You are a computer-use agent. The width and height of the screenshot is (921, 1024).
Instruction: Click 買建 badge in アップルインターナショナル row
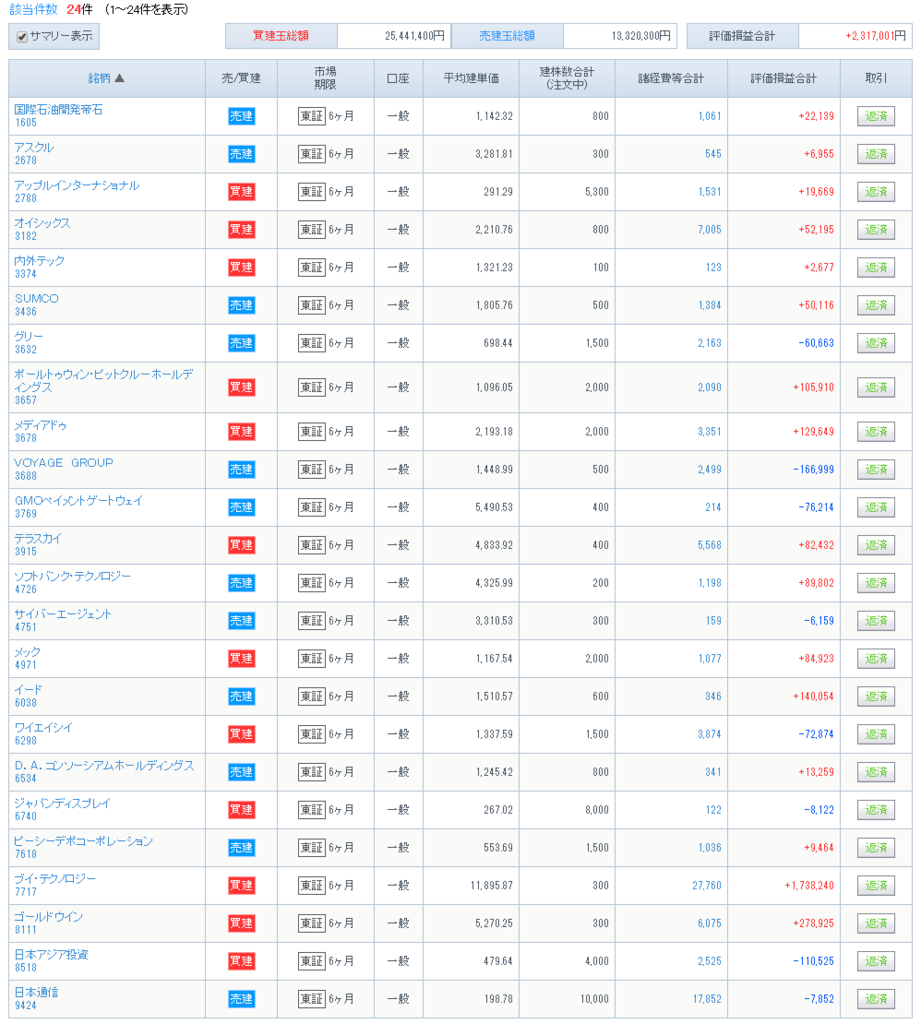241,192
